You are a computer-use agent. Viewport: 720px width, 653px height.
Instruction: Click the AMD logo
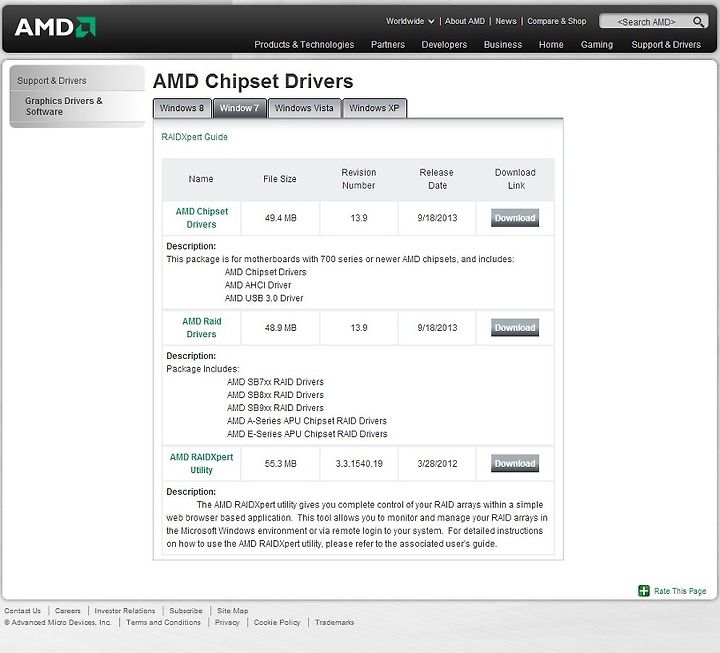pos(55,27)
